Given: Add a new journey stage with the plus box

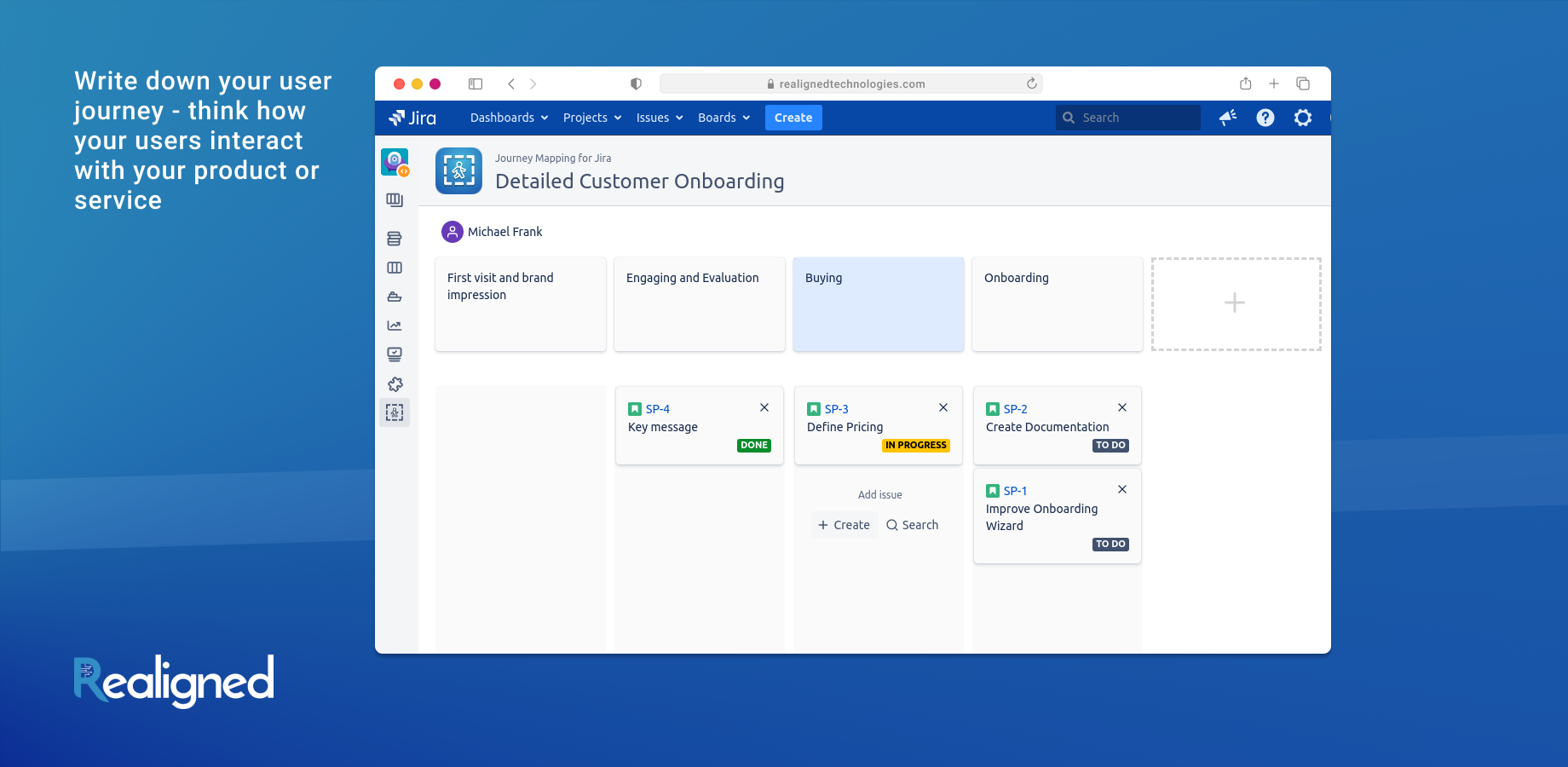Looking at the screenshot, I should pos(1236,304).
